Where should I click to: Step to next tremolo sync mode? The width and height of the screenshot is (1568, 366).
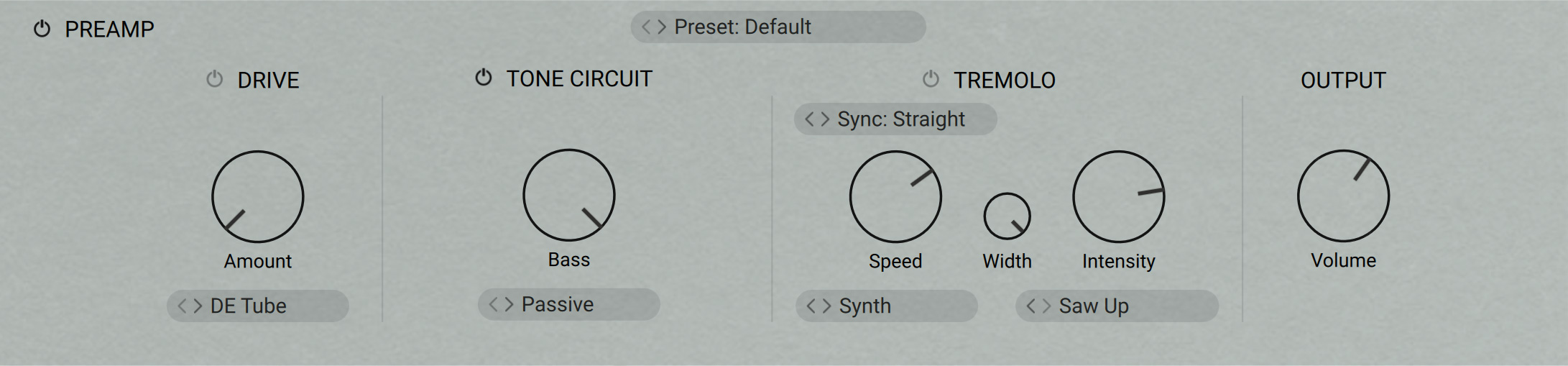825,119
